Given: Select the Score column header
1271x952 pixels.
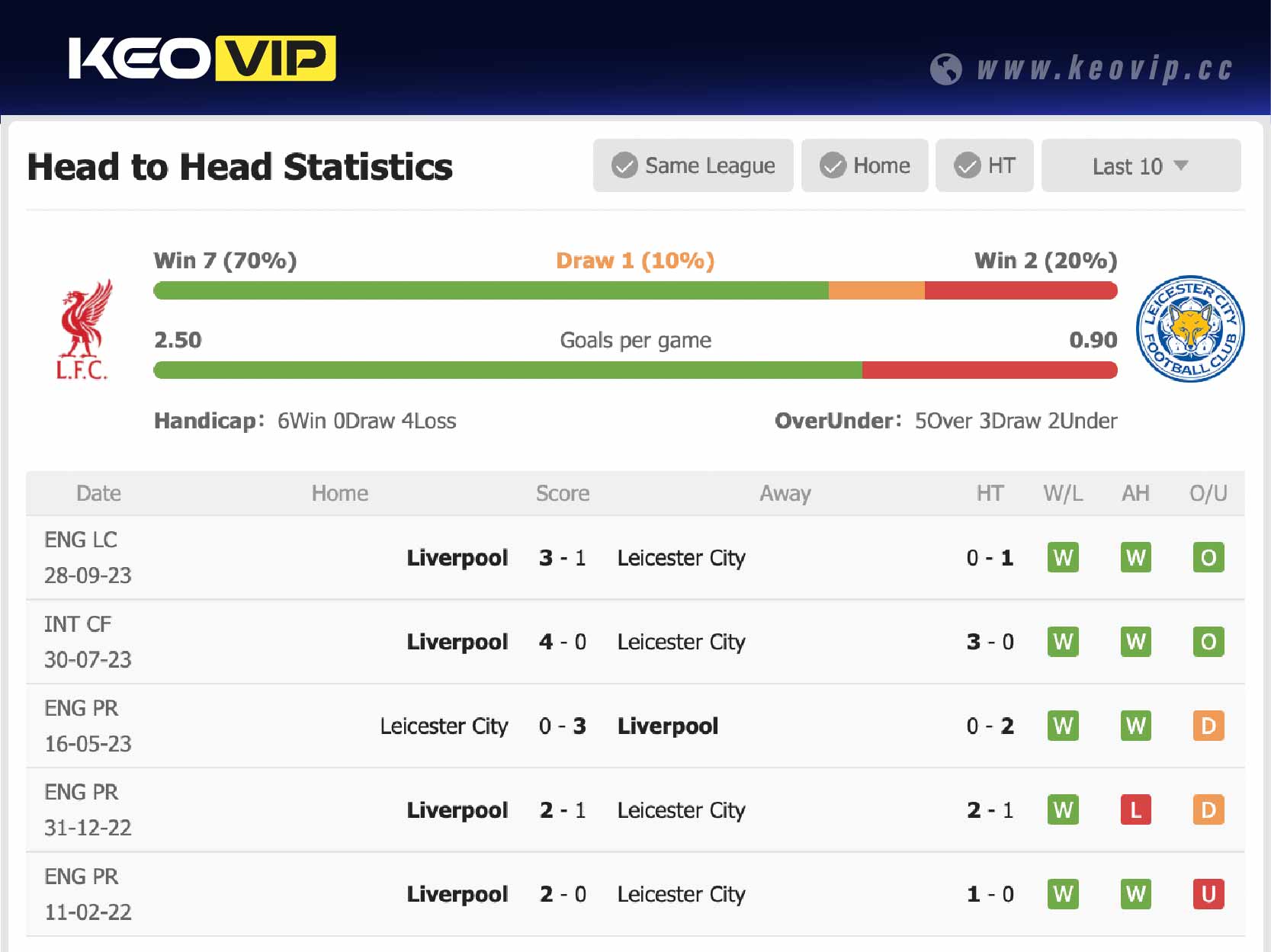Looking at the screenshot, I should tap(562, 493).
